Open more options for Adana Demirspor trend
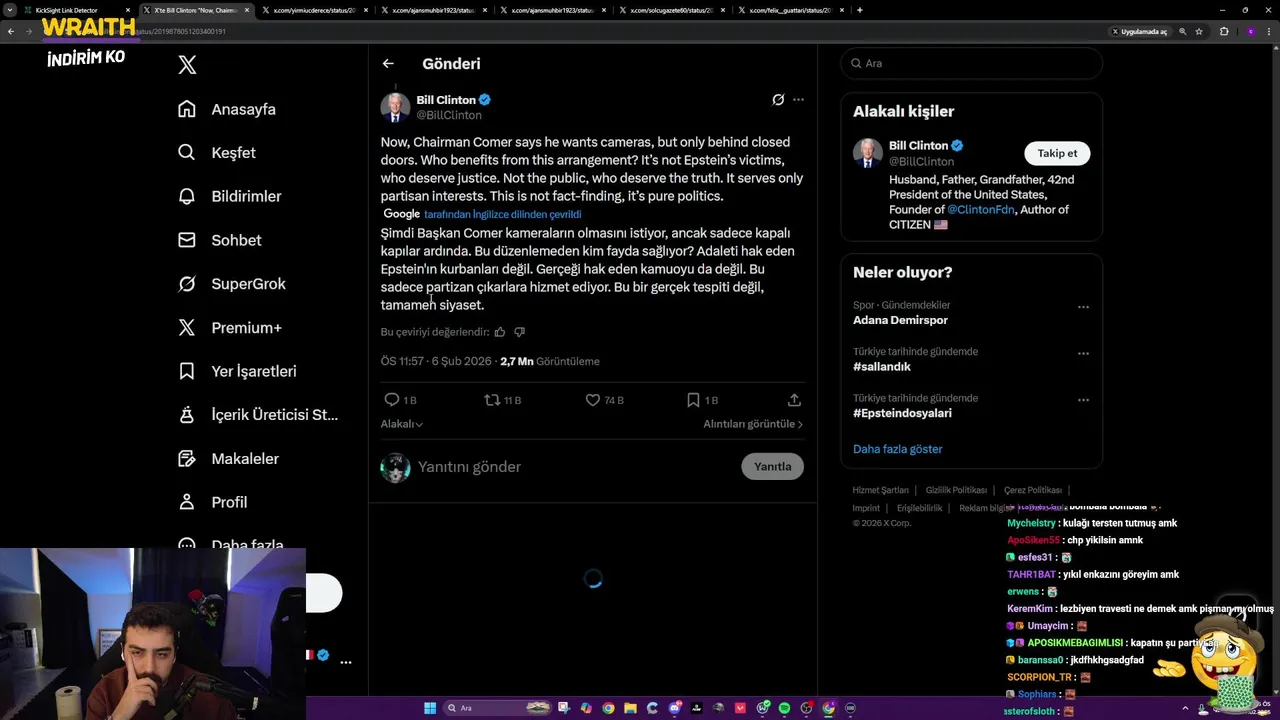Image resolution: width=1280 pixels, height=720 pixels. point(1083,307)
